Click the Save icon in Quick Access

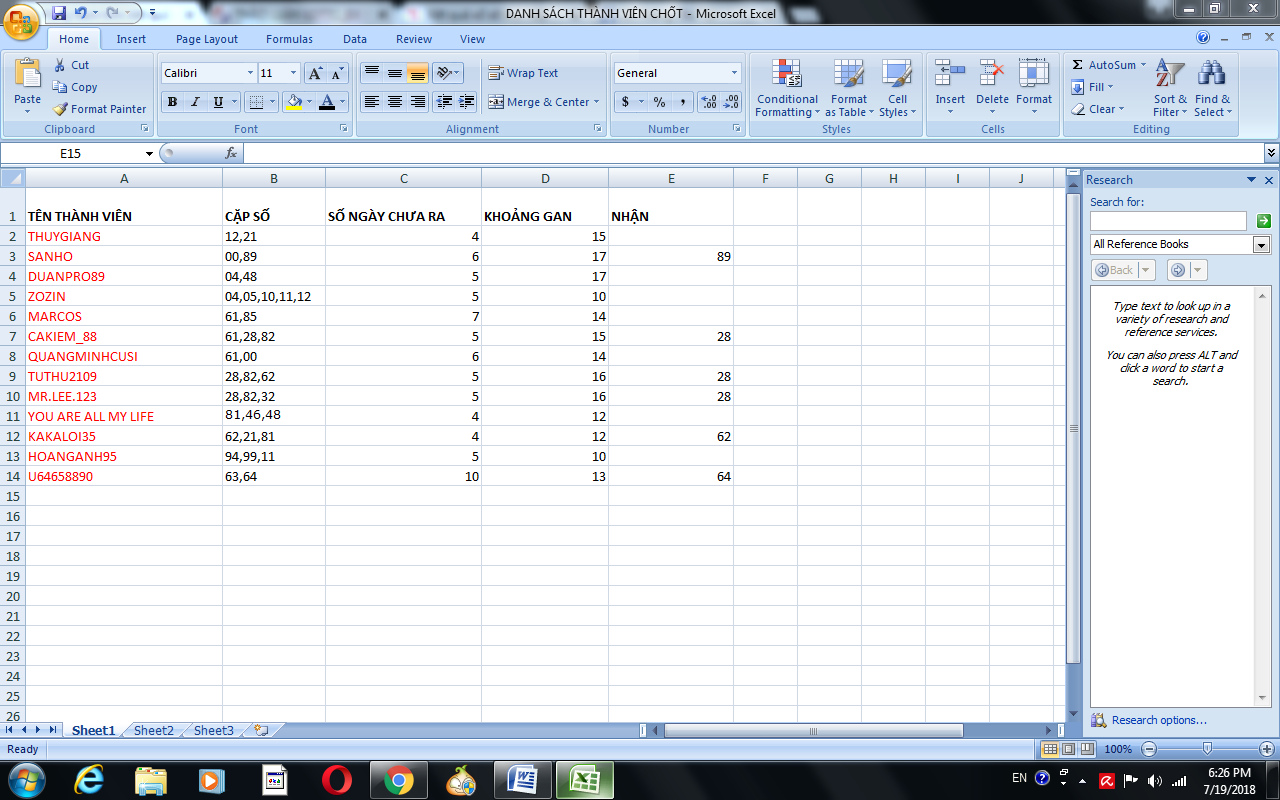59,13
